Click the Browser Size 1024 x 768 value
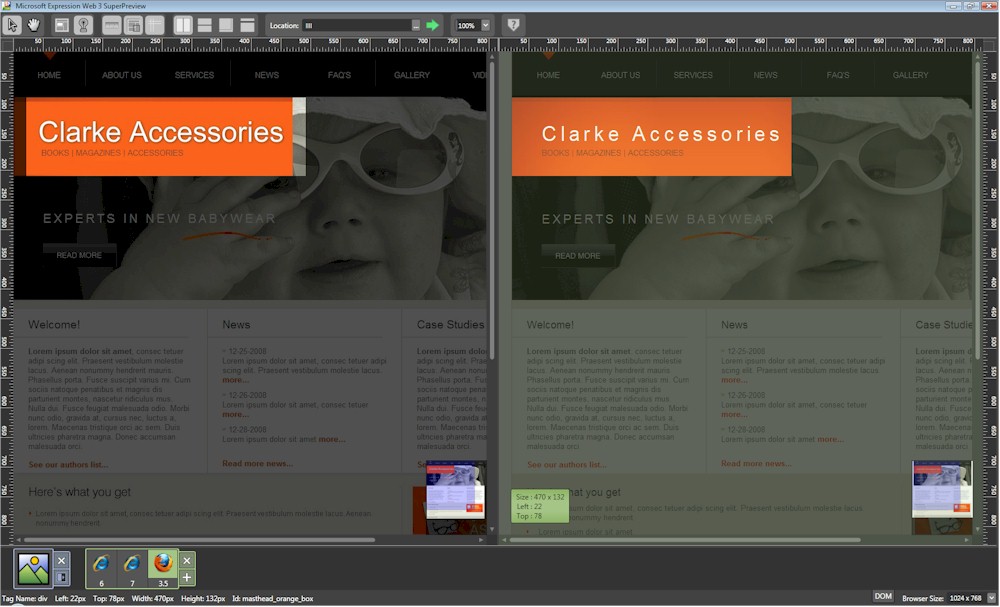The height and width of the screenshot is (607, 1000). click(966, 598)
